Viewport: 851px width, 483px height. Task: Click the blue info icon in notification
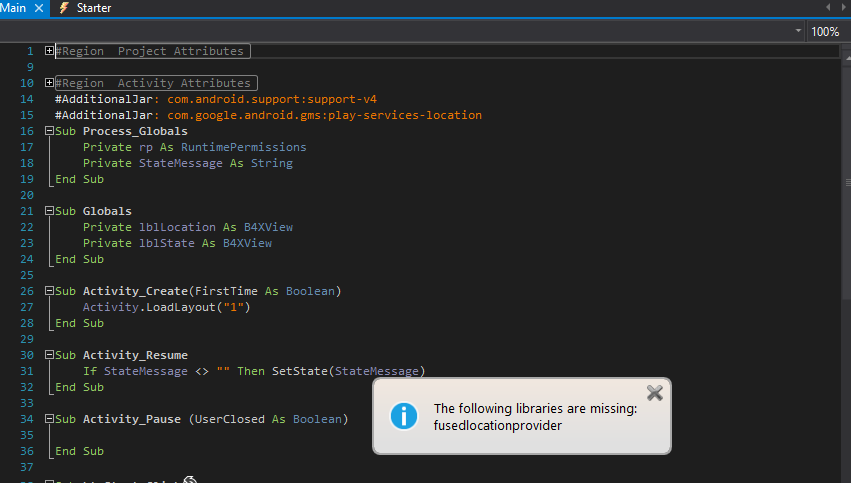pos(402,416)
